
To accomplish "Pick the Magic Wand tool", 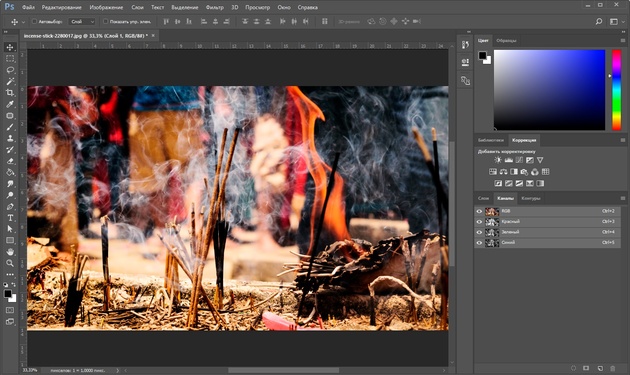I will tap(10, 82).
